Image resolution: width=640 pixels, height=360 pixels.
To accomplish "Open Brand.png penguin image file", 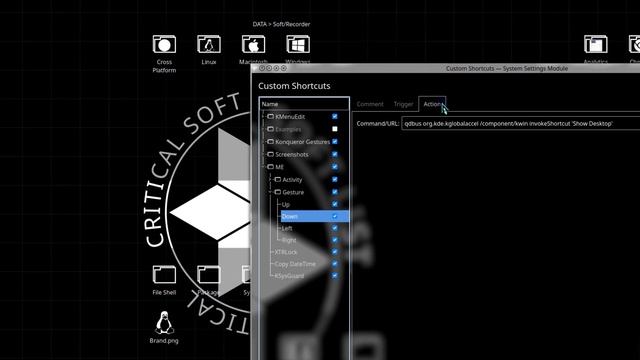I will coord(164,323).
